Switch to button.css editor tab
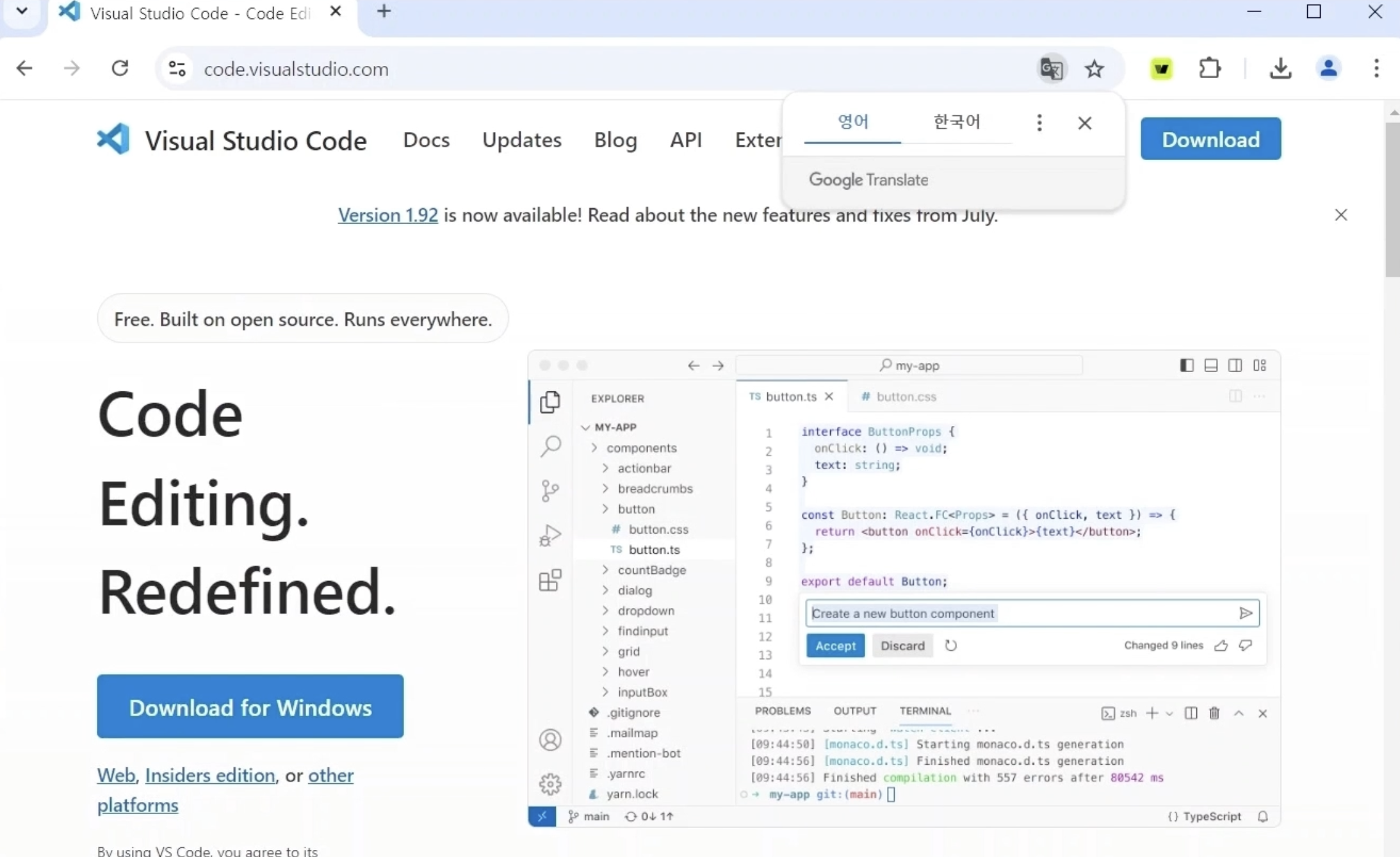The image size is (1400, 857). point(899,396)
